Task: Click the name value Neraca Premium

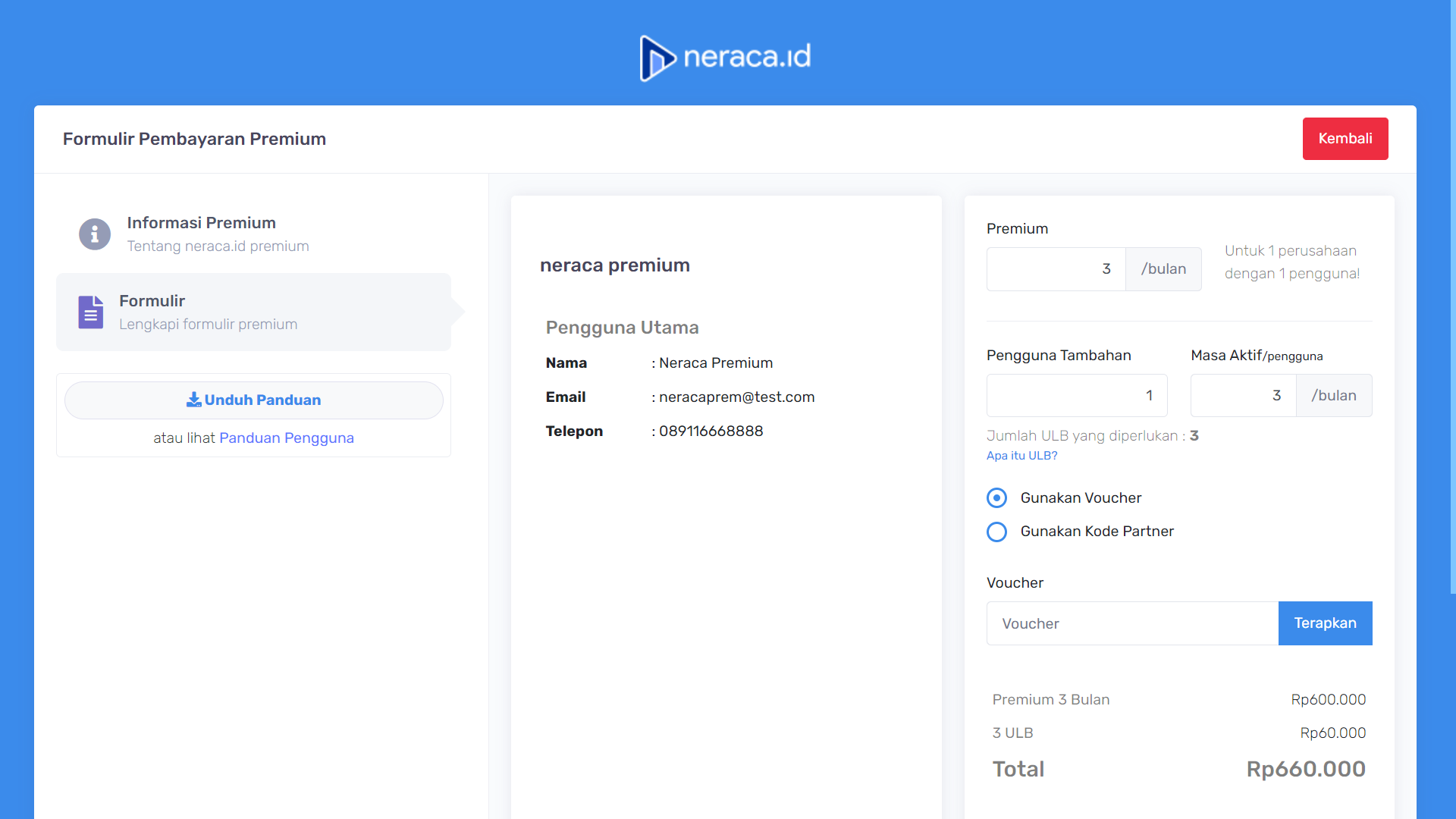Action: 716,363
